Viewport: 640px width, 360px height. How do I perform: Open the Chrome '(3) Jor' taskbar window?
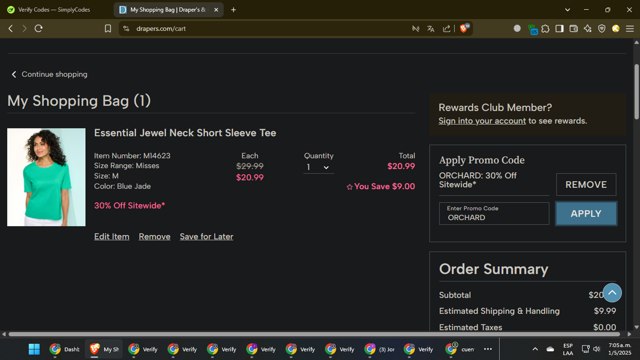[380, 349]
